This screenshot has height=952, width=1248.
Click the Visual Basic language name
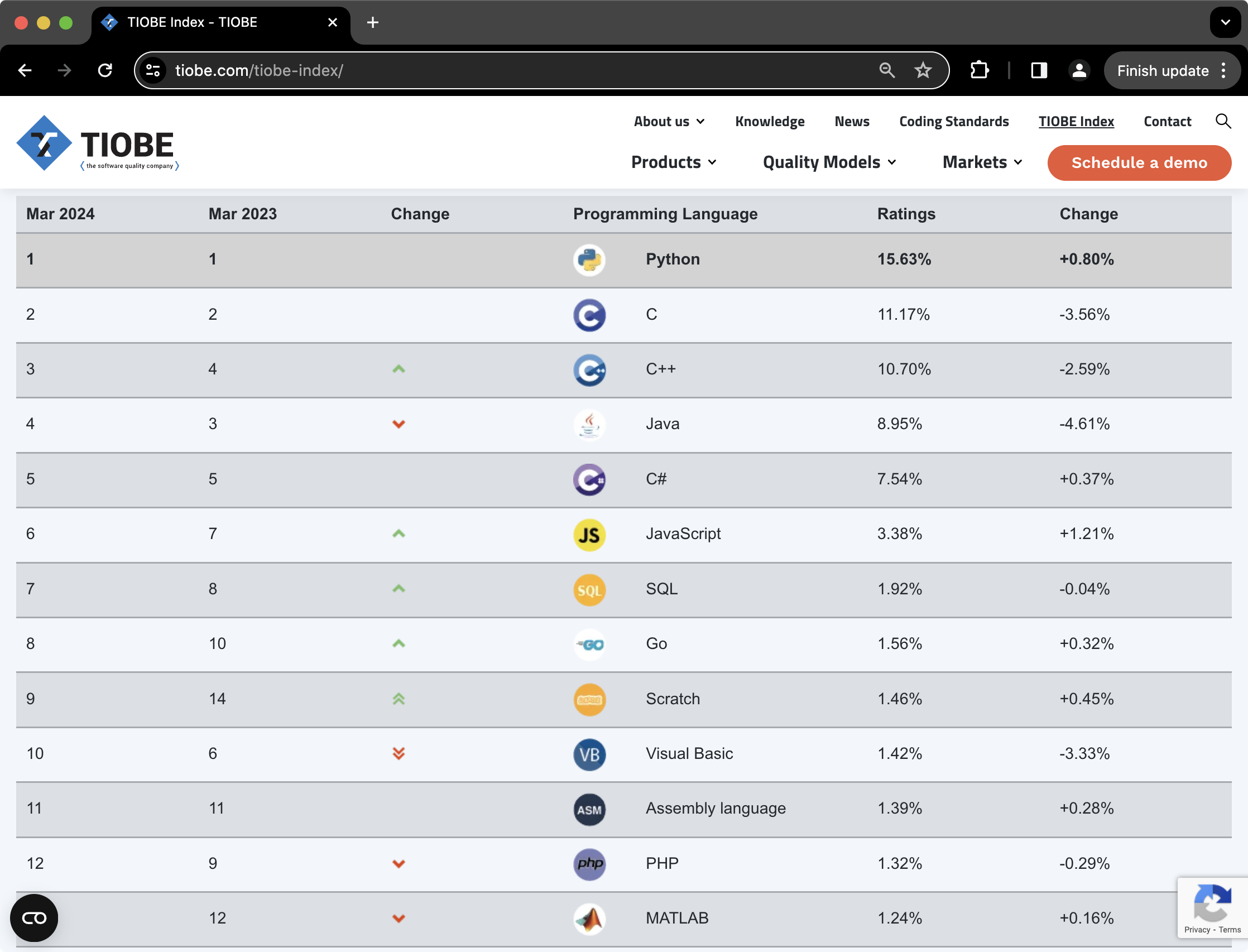click(689, 754)
